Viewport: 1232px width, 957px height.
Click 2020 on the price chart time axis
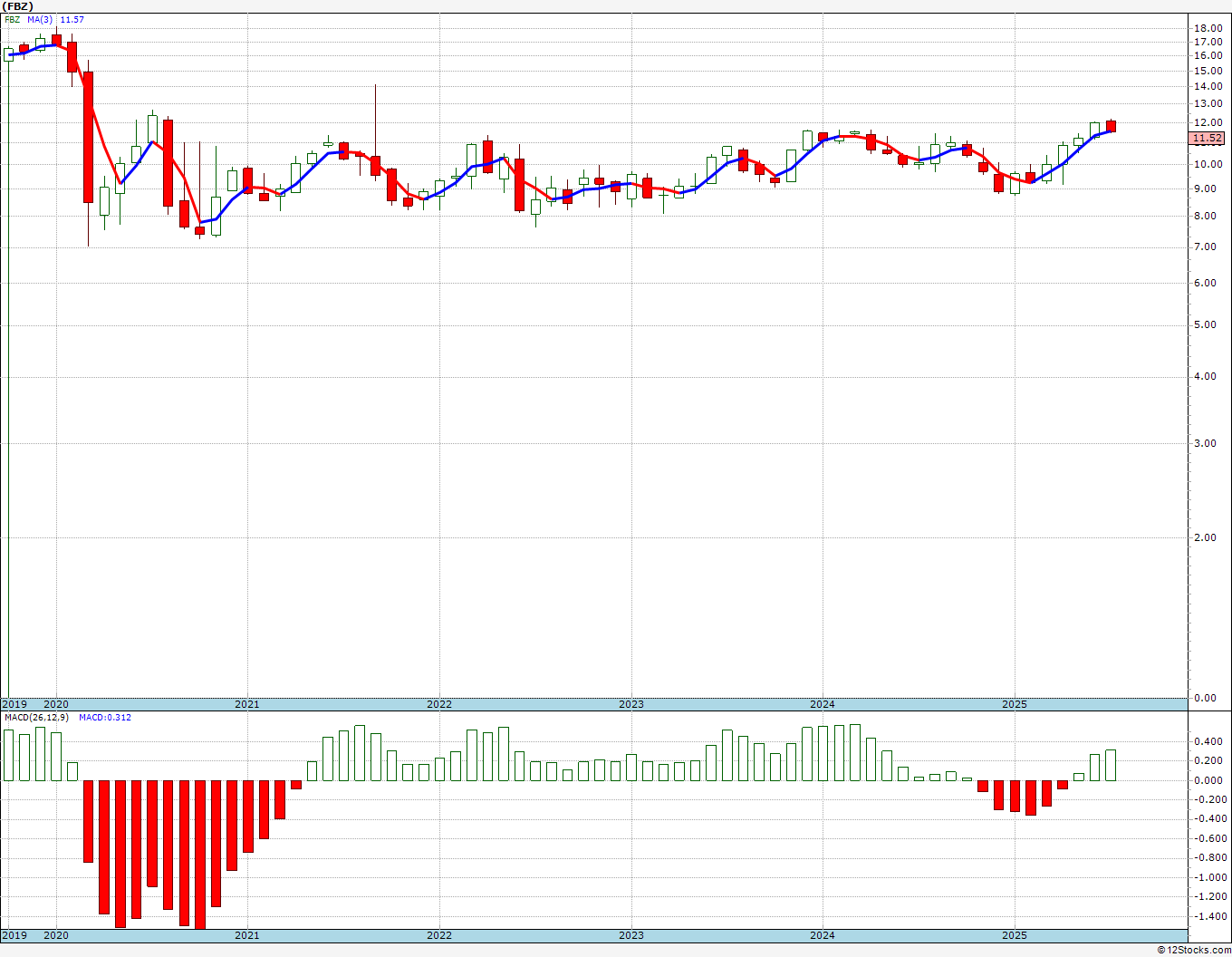56,704
